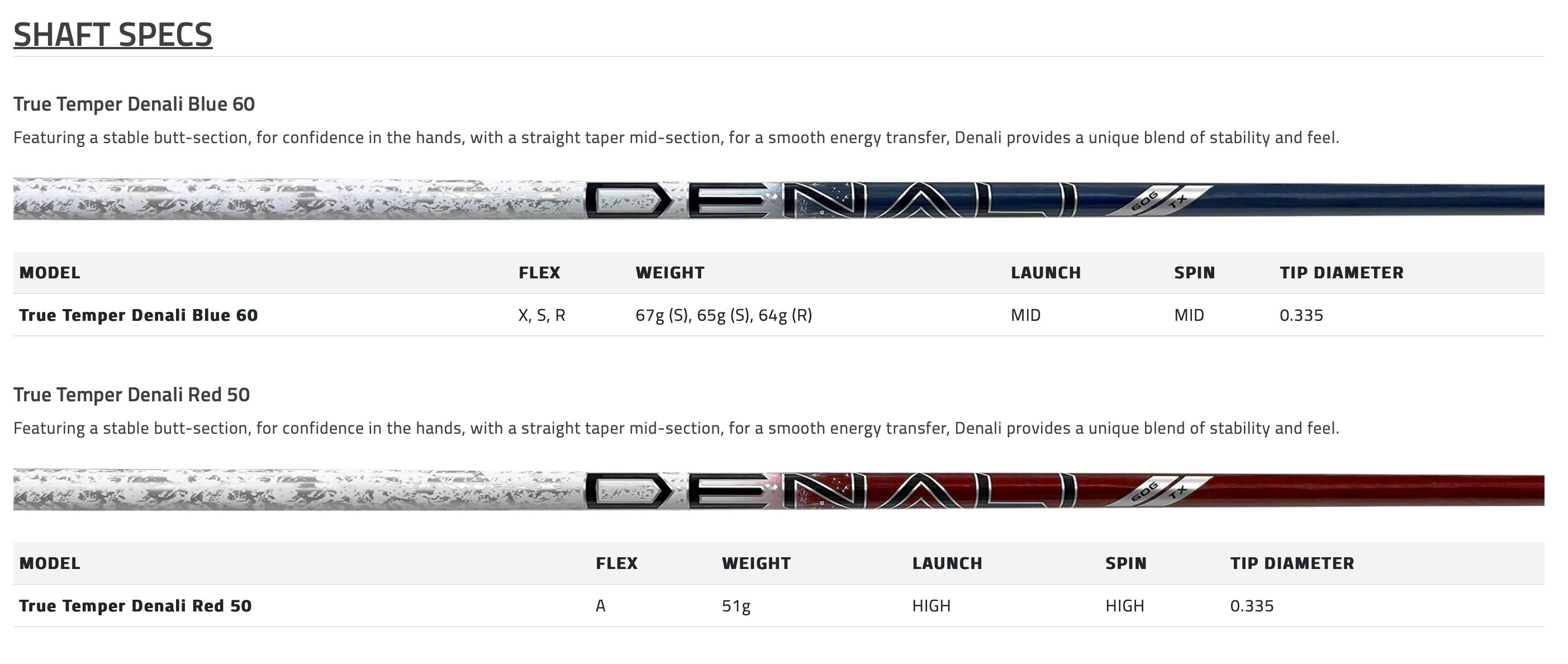The image size is (1568, 664).
Task: Click TIP DIAMETER header in Blue 60 table
Action: pos(1341,273)
